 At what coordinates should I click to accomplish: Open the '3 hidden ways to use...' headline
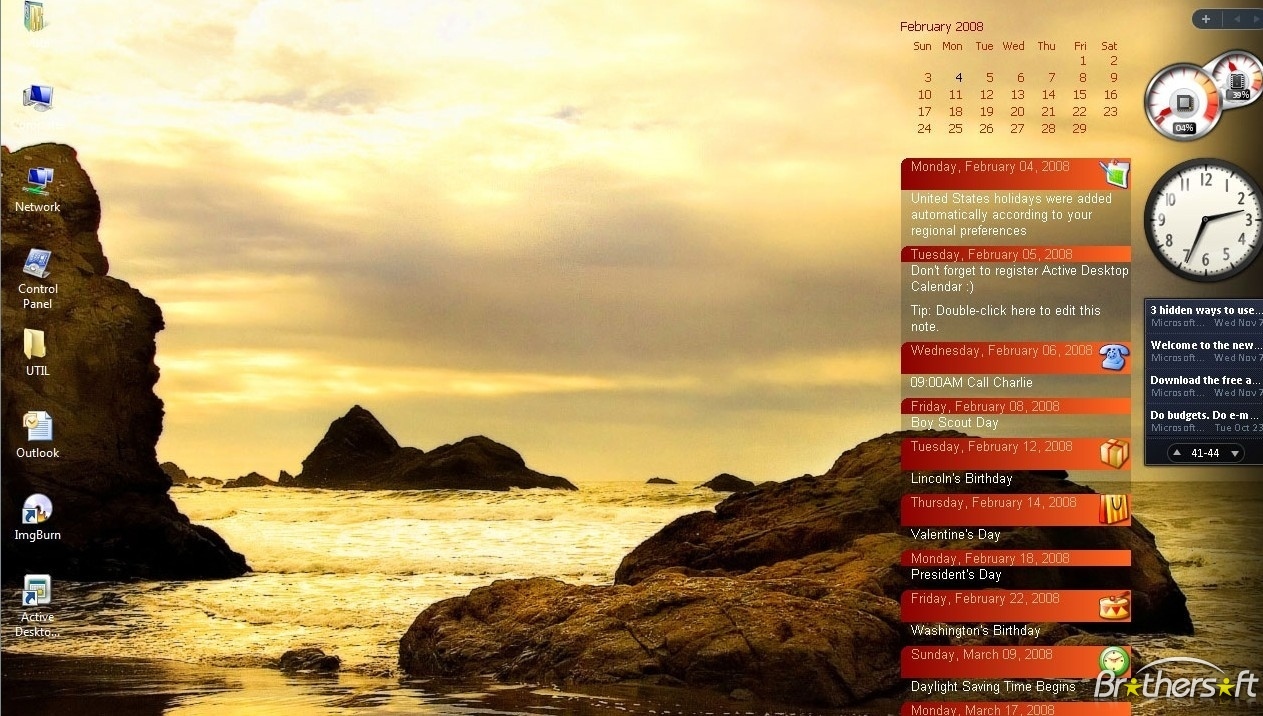(x=1204, y=310)
